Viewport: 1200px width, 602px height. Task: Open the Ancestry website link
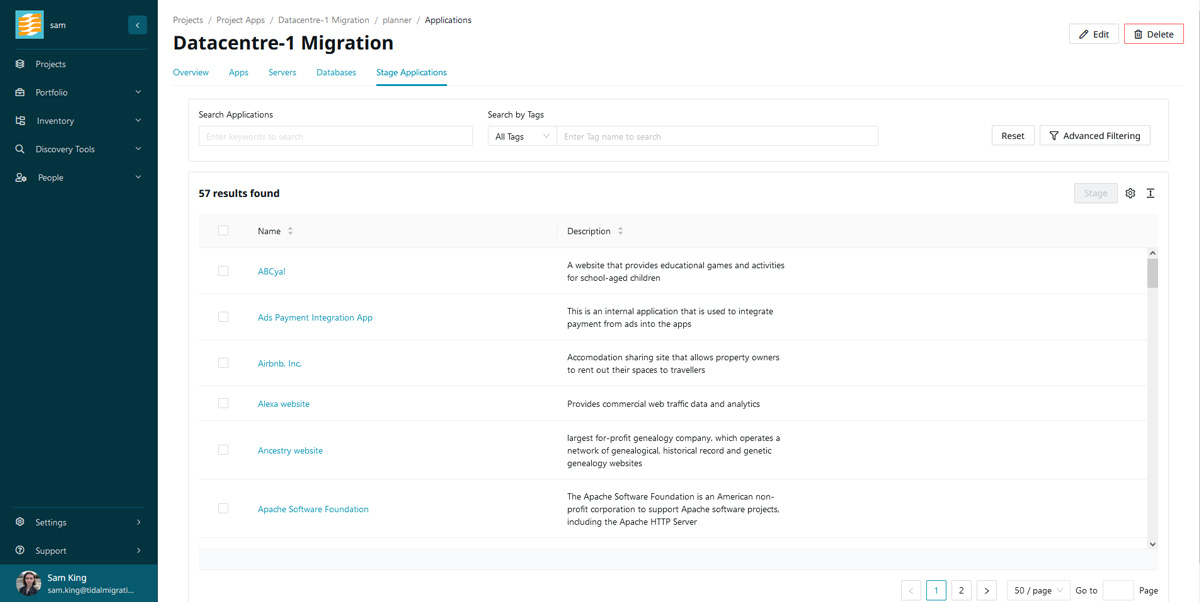290,450
